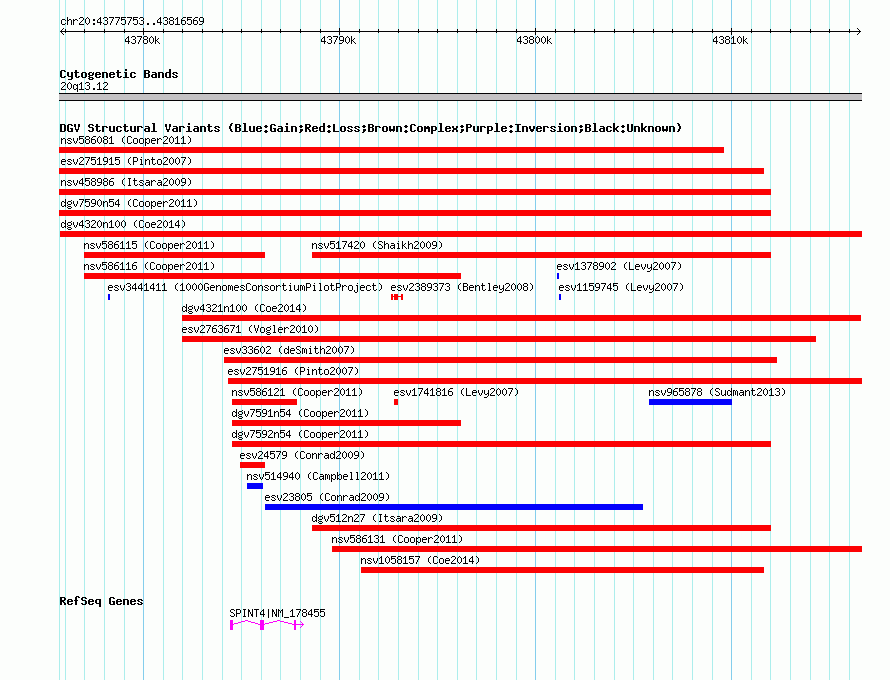Open the dgv4321n100 (Coe2014) label

pyautogui.click(x=244, y=308)
